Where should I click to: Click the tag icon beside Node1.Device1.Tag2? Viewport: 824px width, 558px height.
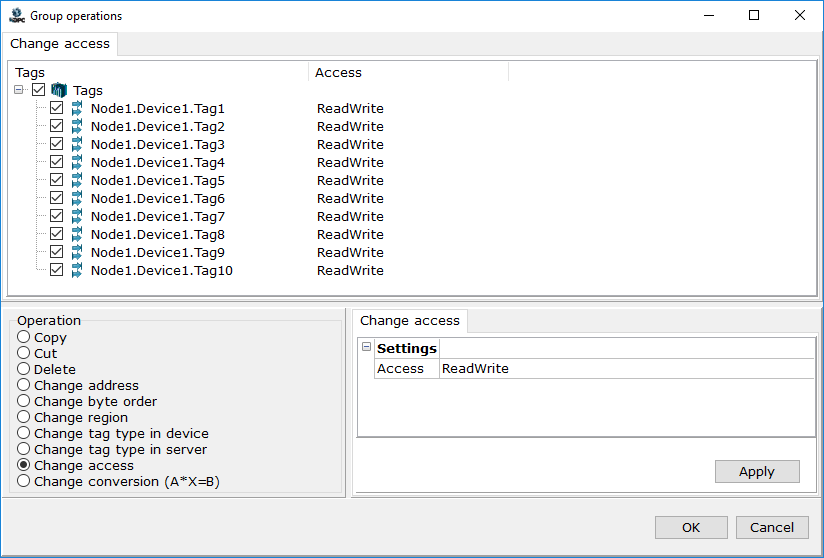[77, 127]
